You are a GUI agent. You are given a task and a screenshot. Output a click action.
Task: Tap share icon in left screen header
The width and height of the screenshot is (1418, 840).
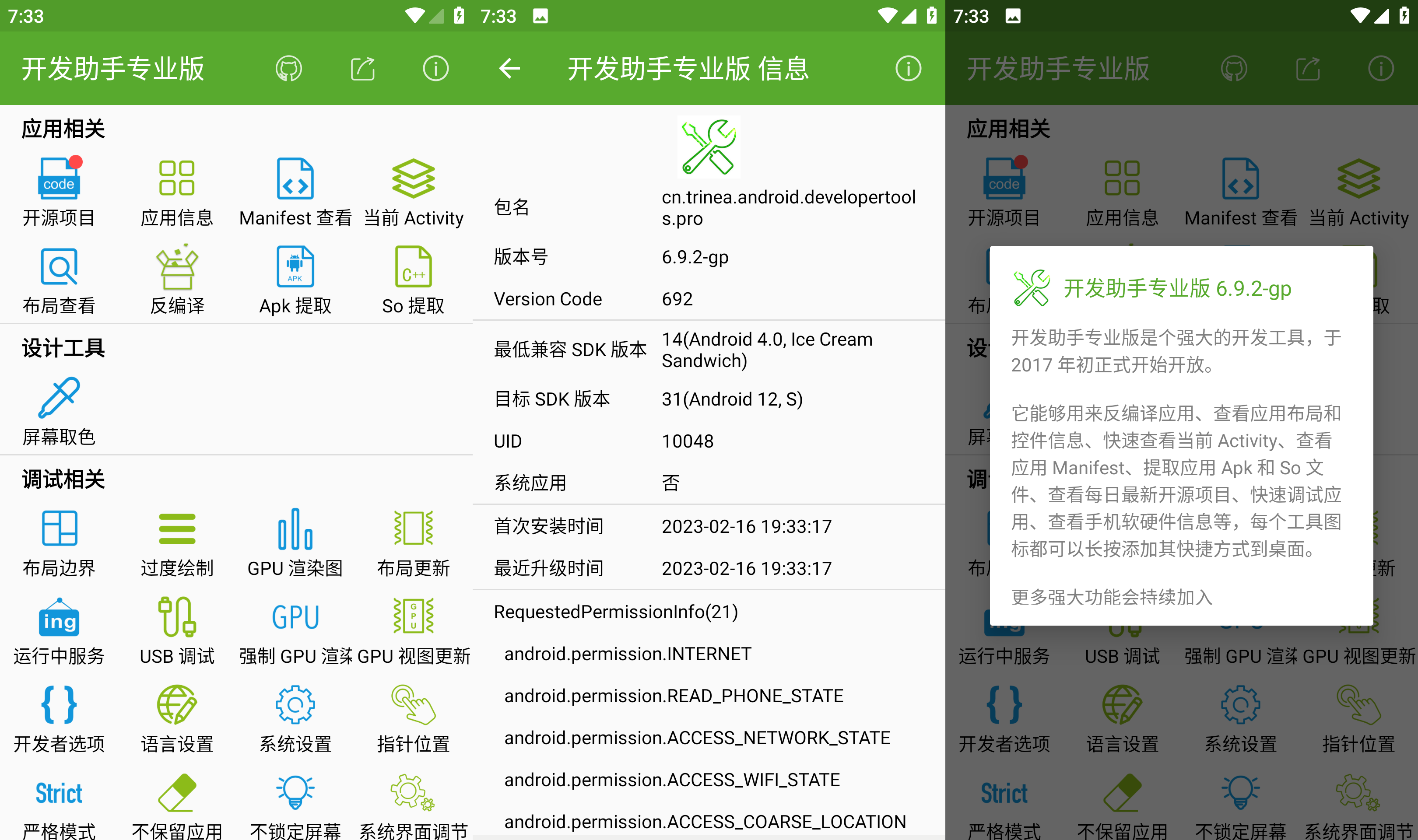pos(363,69)
